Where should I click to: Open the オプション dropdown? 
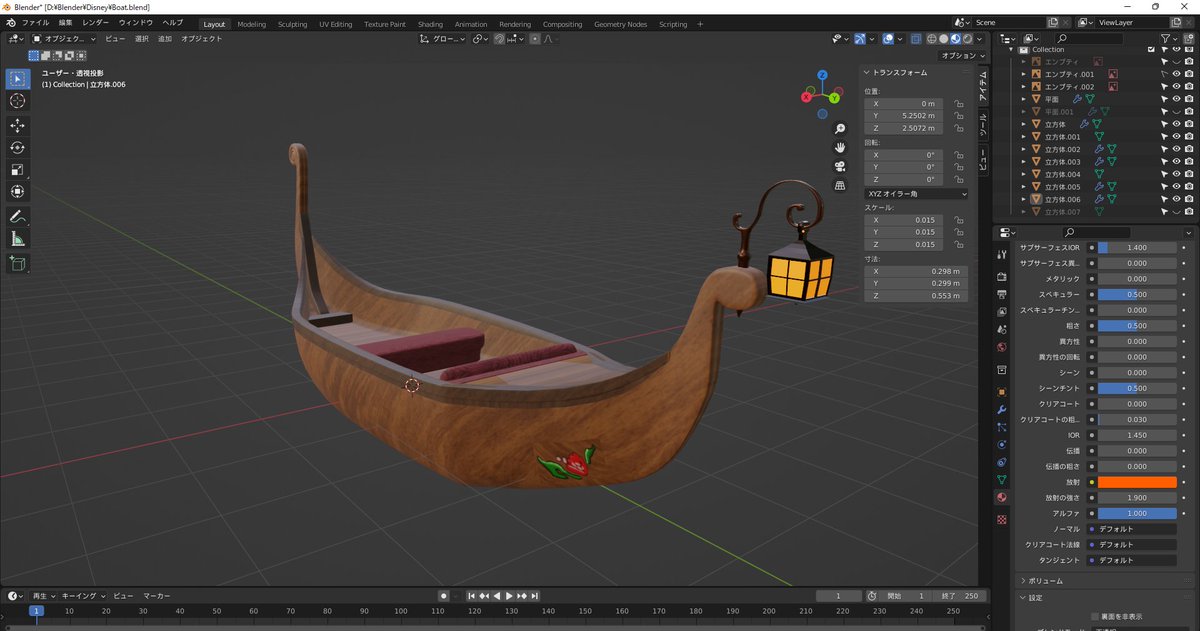tap(961, 56)
